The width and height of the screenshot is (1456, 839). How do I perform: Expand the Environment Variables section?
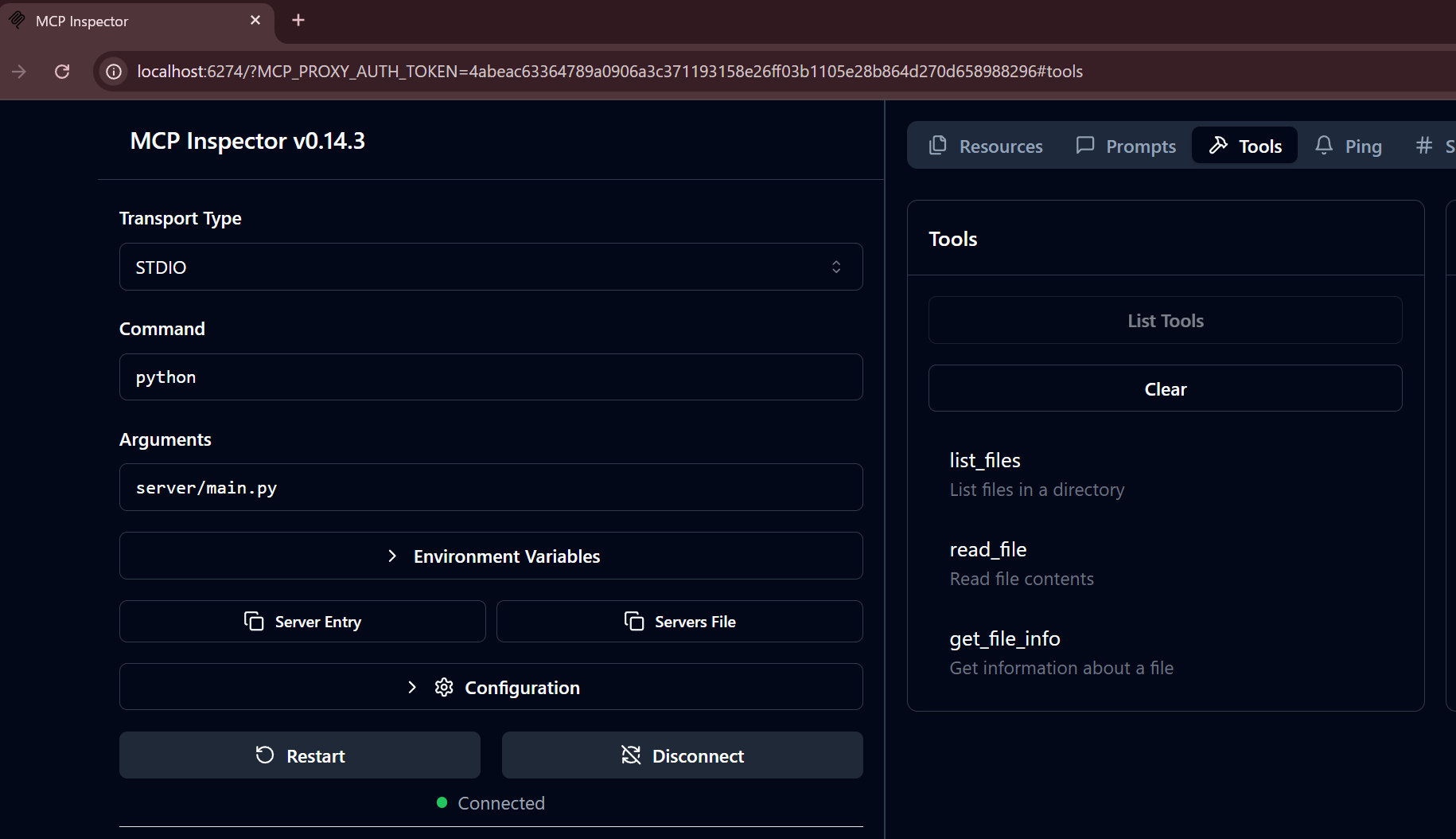pos(490,556)
